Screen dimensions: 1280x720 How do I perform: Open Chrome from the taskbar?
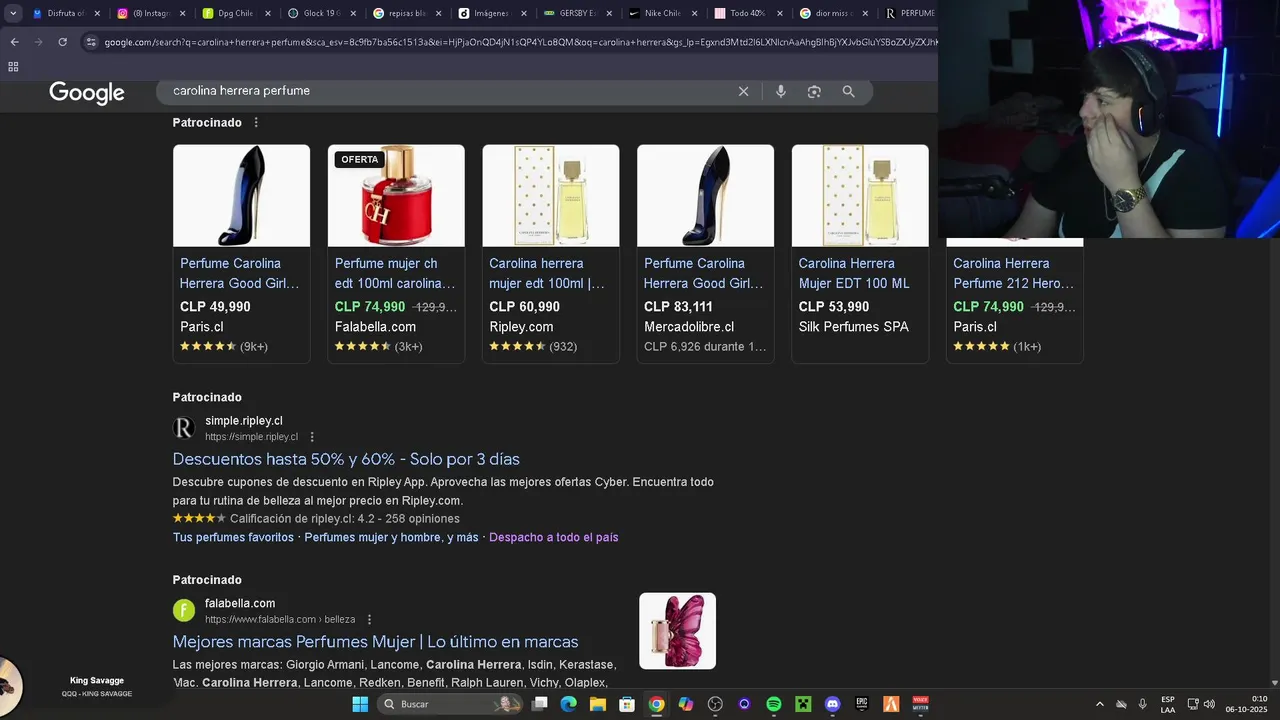coord(656,704)
